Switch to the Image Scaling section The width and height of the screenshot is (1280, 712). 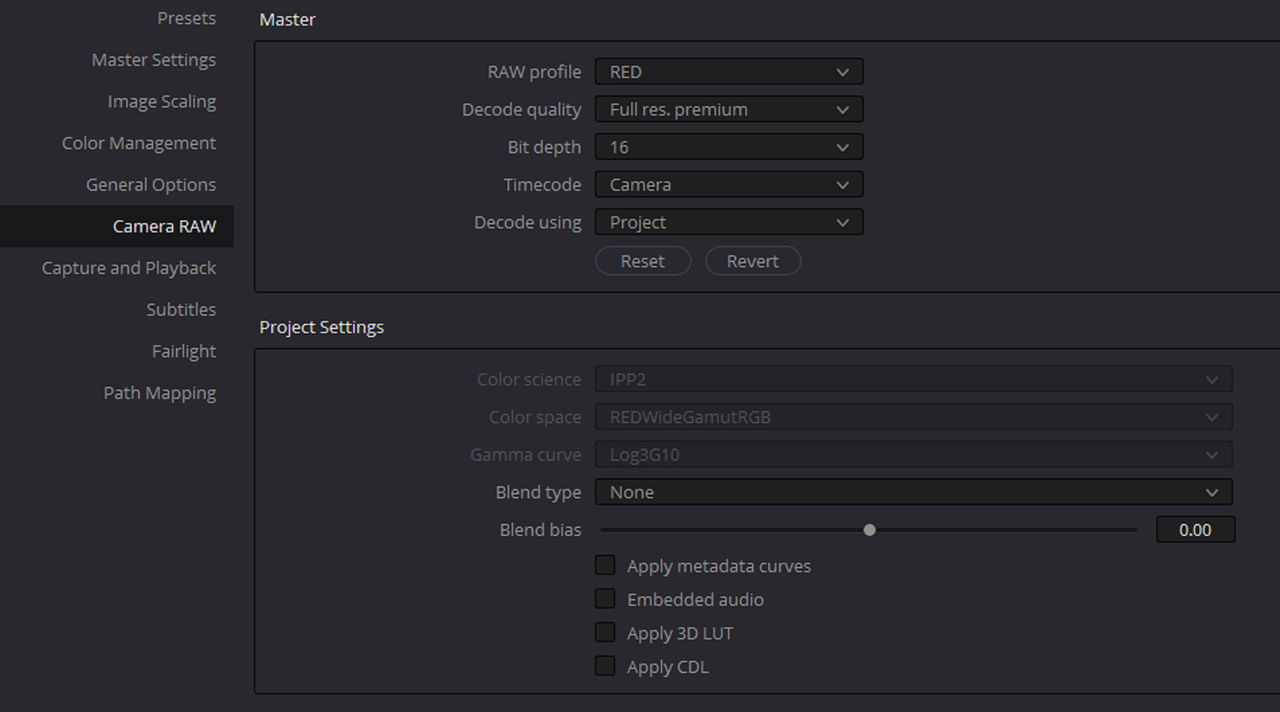(x=161, y=102)
